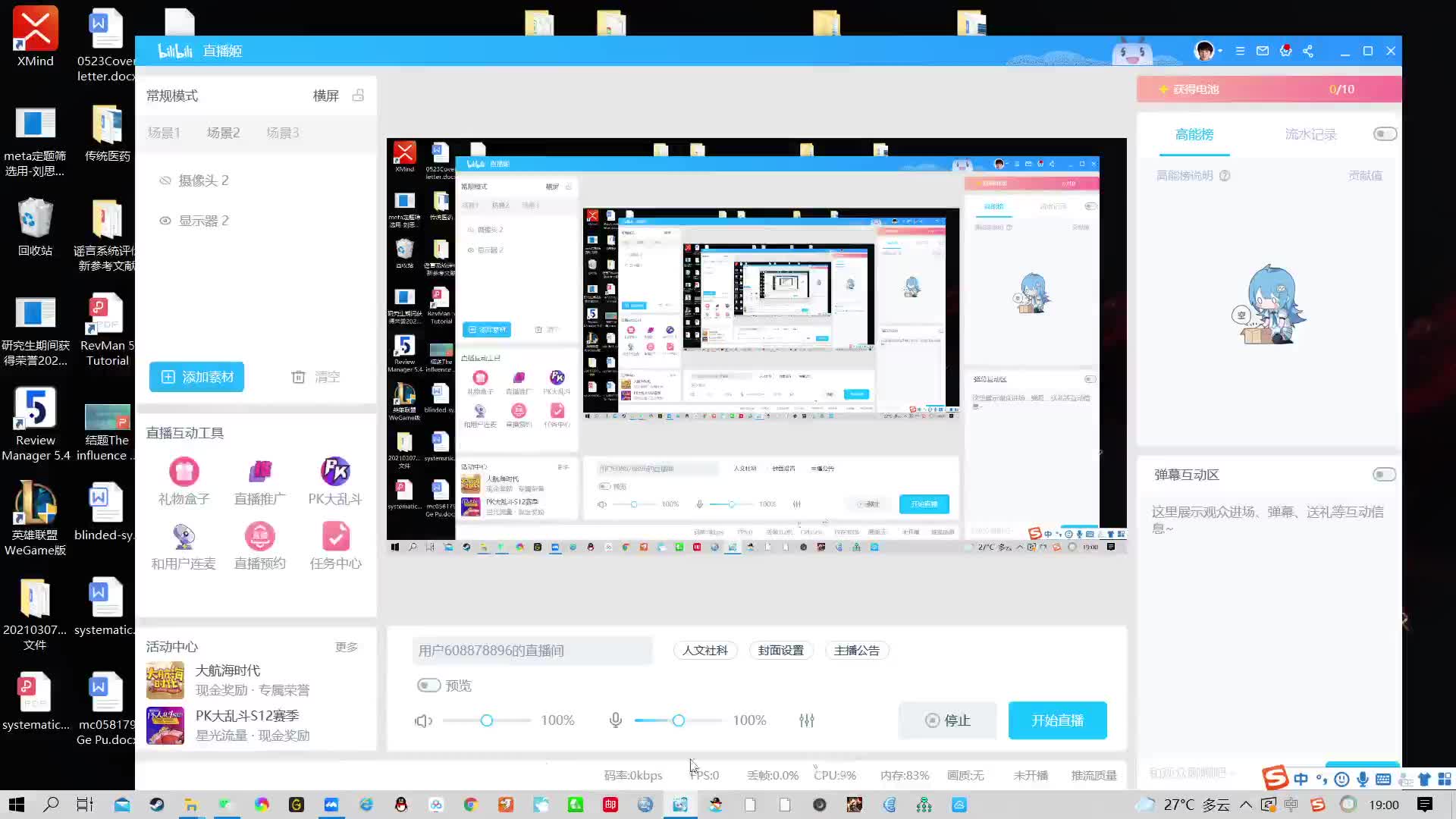The width and height of the screenshot is (1456, 819).
Task: Open the 任务中心 task center
Action: coord(335,546)
